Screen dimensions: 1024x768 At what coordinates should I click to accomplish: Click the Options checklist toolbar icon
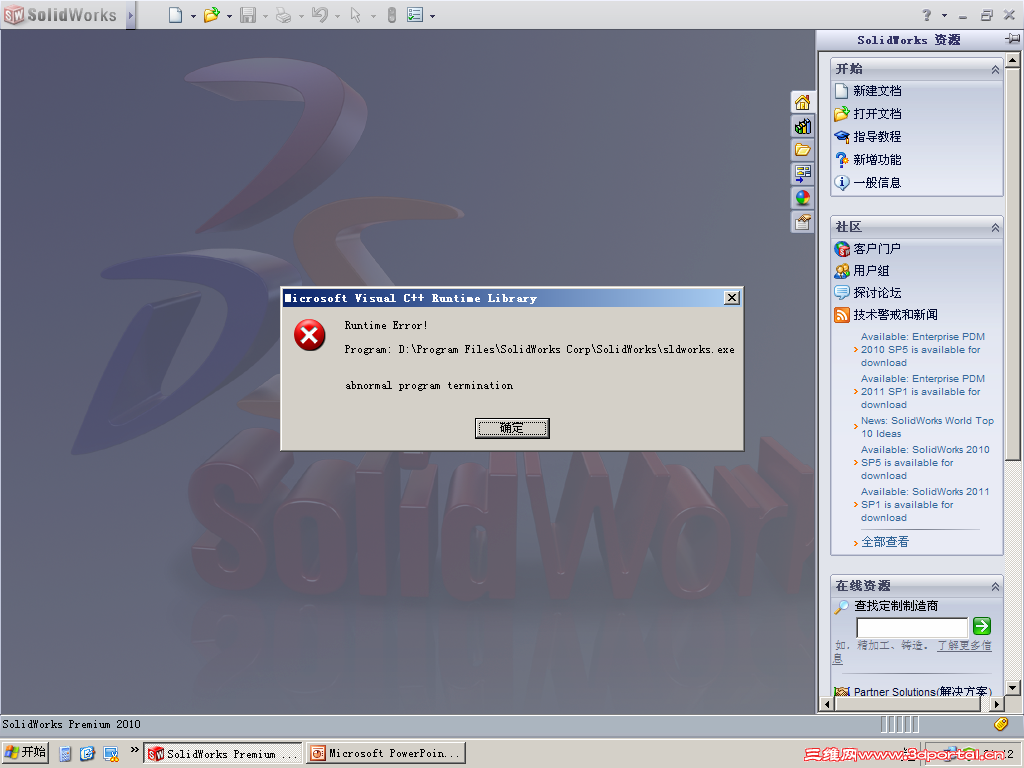pyautogui.click(x=415, y=14)
